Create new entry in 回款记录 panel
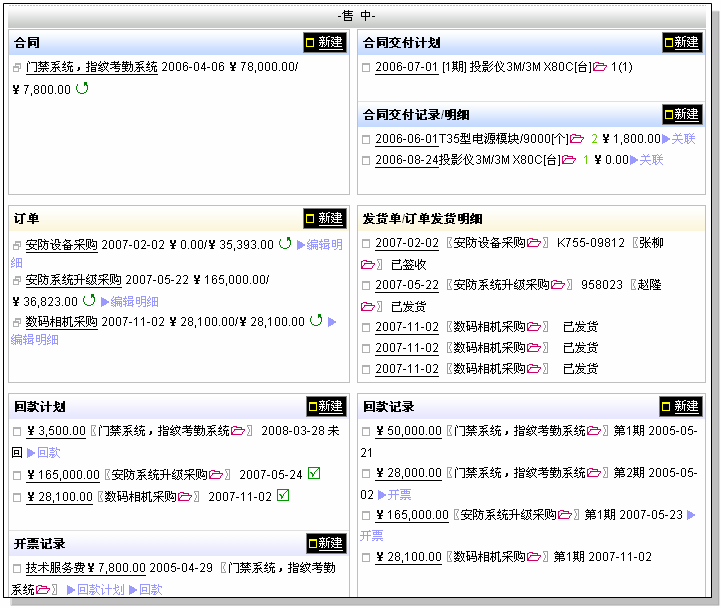The height and width of the screenshot is (608, 721). 680,406
